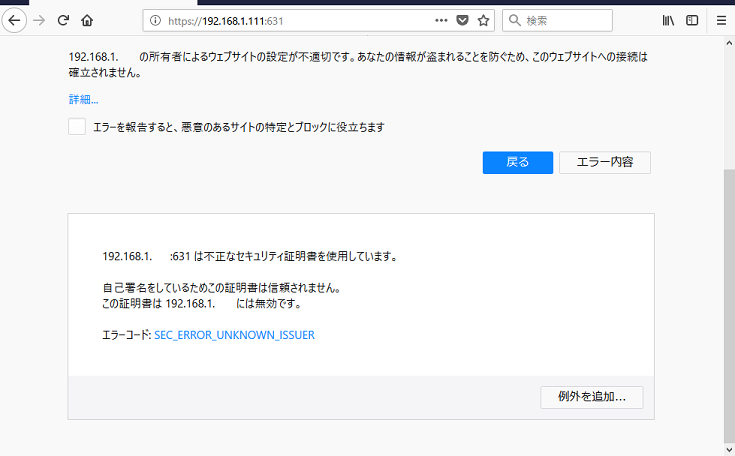Enable the エラーを報告 checkbox
Image resolution: width=735 pixels, height=456 pixels.
[x=77, y=127]
